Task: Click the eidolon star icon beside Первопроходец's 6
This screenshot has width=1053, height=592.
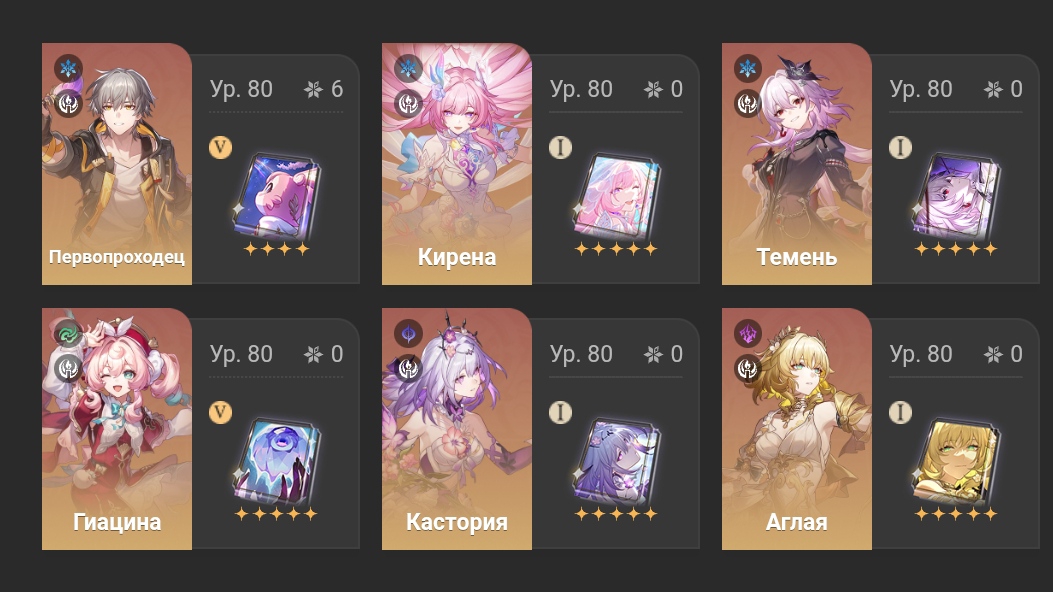Action: coord(313,89)
